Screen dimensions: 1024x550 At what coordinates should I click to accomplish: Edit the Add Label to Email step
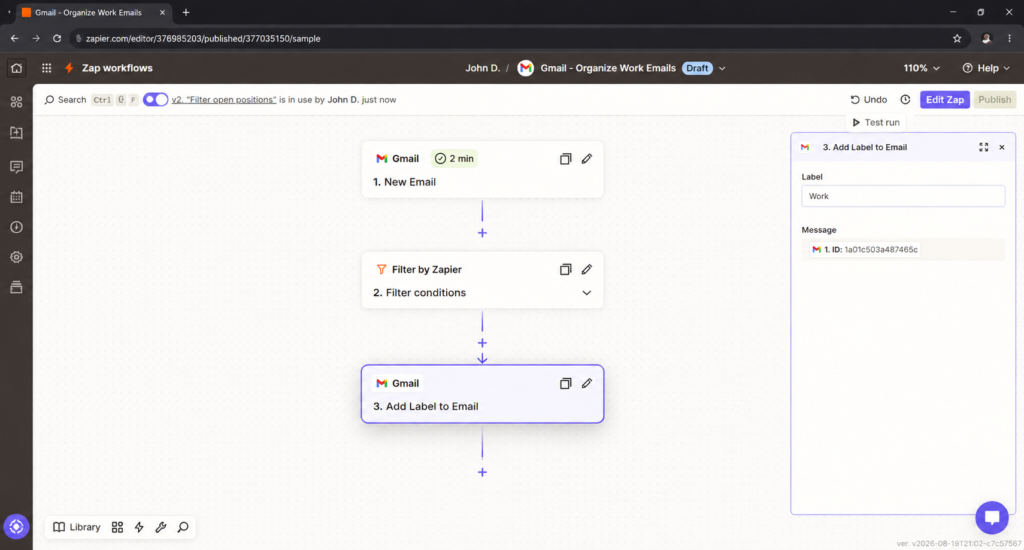(x=586, y=383)
